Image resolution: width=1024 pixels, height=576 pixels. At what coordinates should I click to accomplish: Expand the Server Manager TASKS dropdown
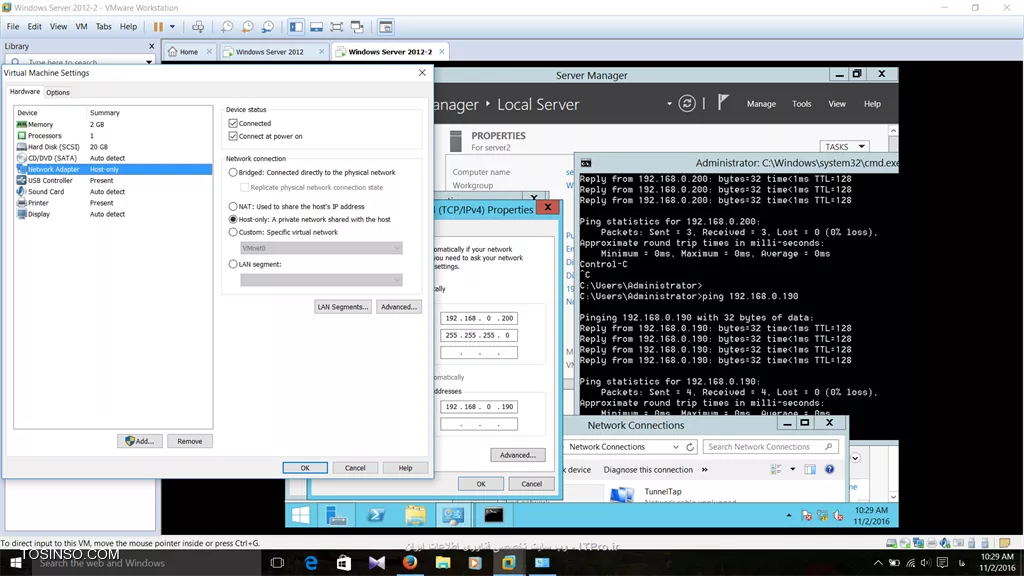[x=844, y=146]
